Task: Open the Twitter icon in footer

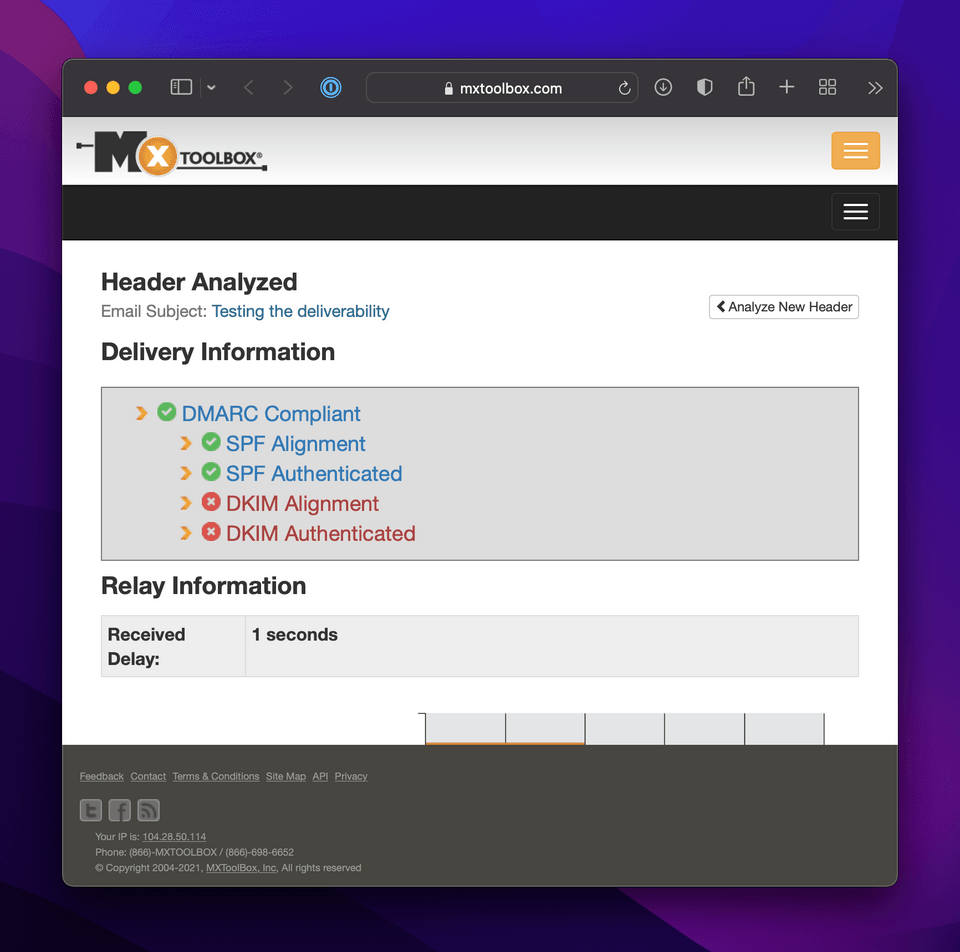Action: pyautogui.click(x=91, y=810)
